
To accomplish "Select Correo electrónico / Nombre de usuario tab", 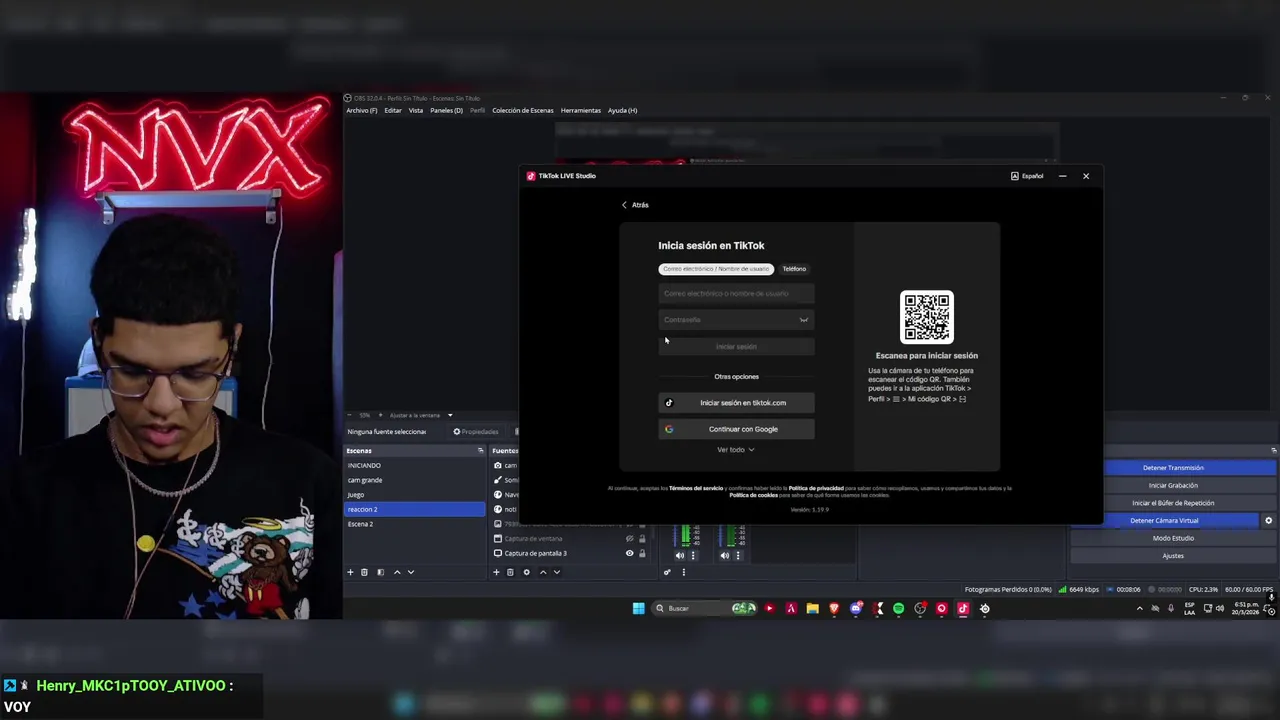I will (x=716, y=269).
